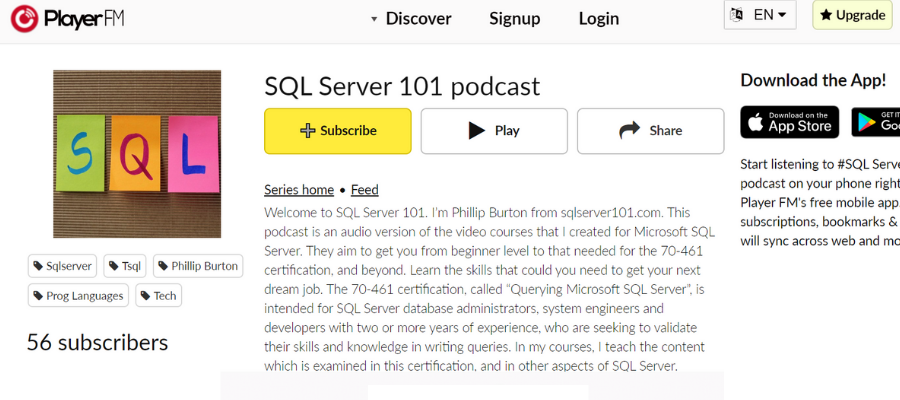
Task: Click the Player FM logo
Action: [68, 18]
